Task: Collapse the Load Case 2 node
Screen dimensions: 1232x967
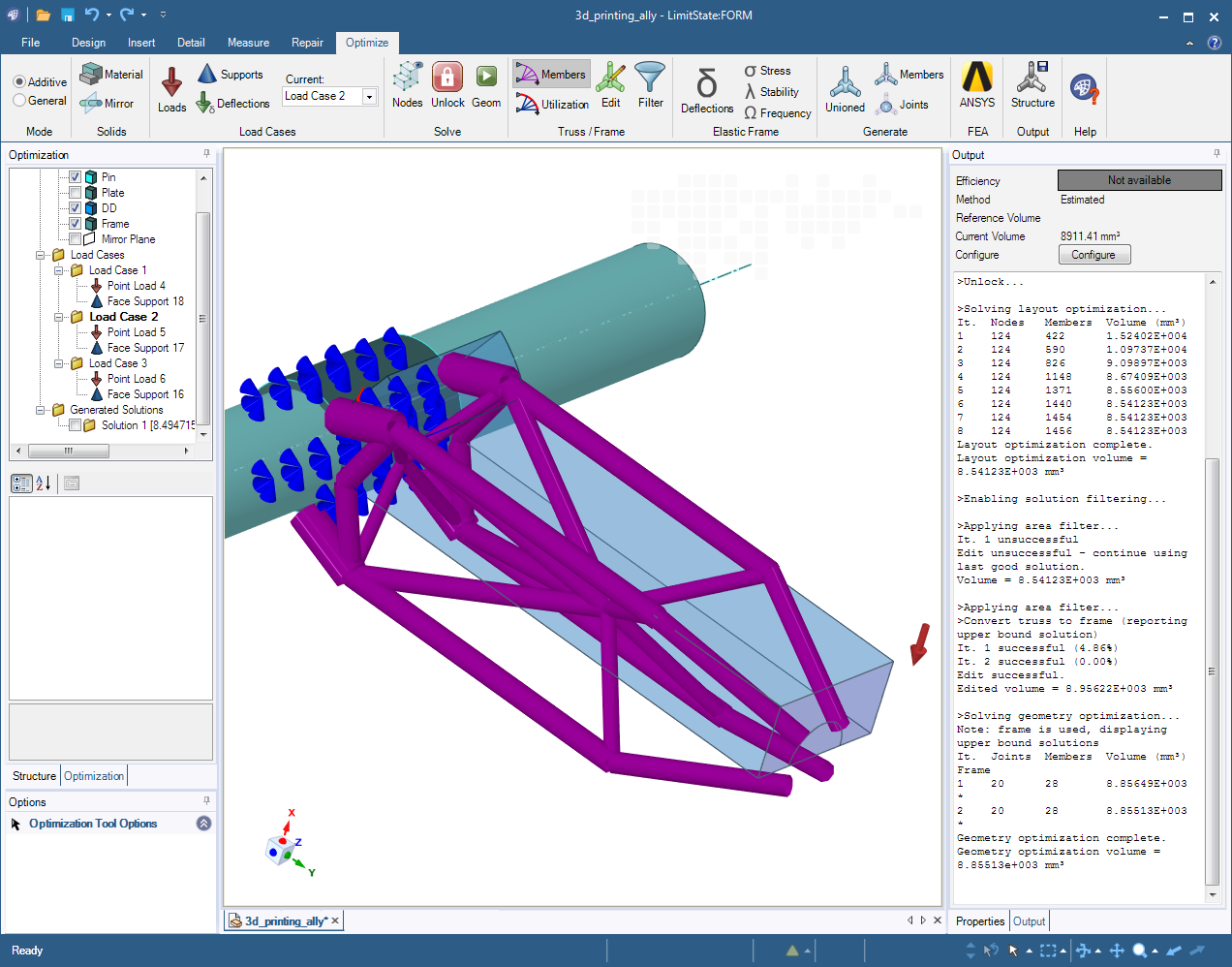Action: tap(59, 317)
